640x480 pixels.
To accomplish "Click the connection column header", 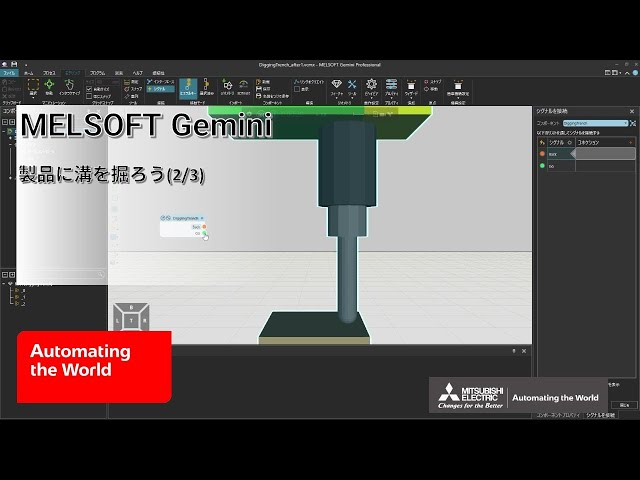I will point(588,142).
